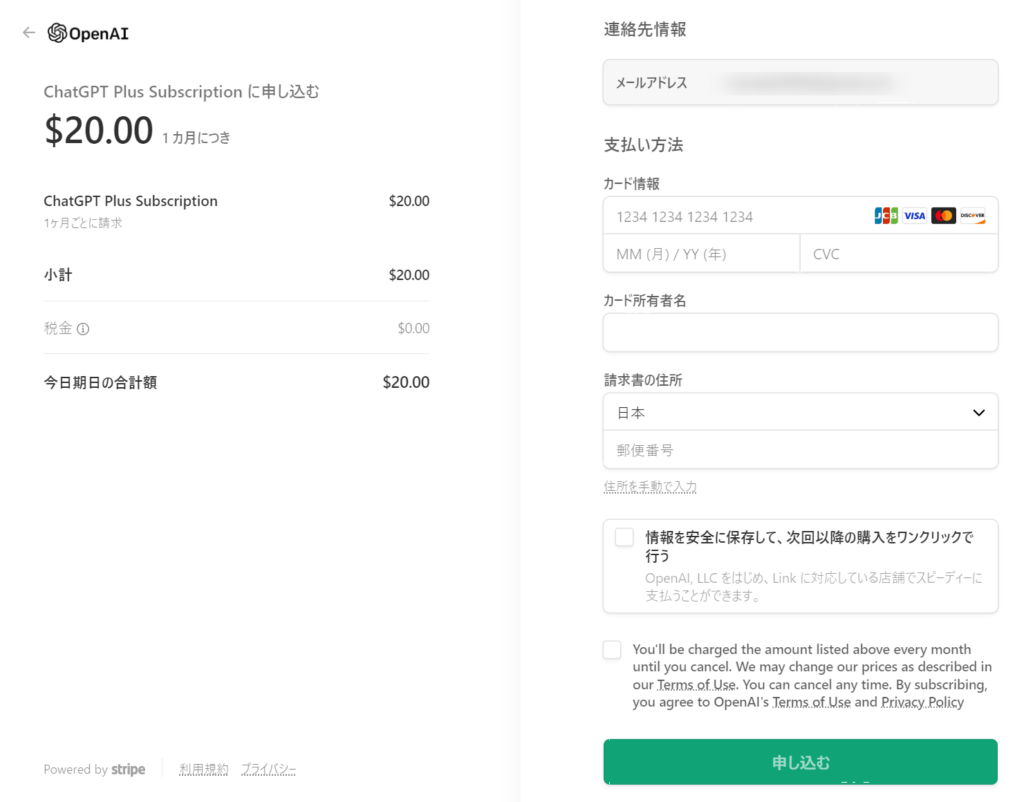Focus the カード所有者名 text field
The height and width of the screenshot is (802, 1024).
click(x=800, y=332)
